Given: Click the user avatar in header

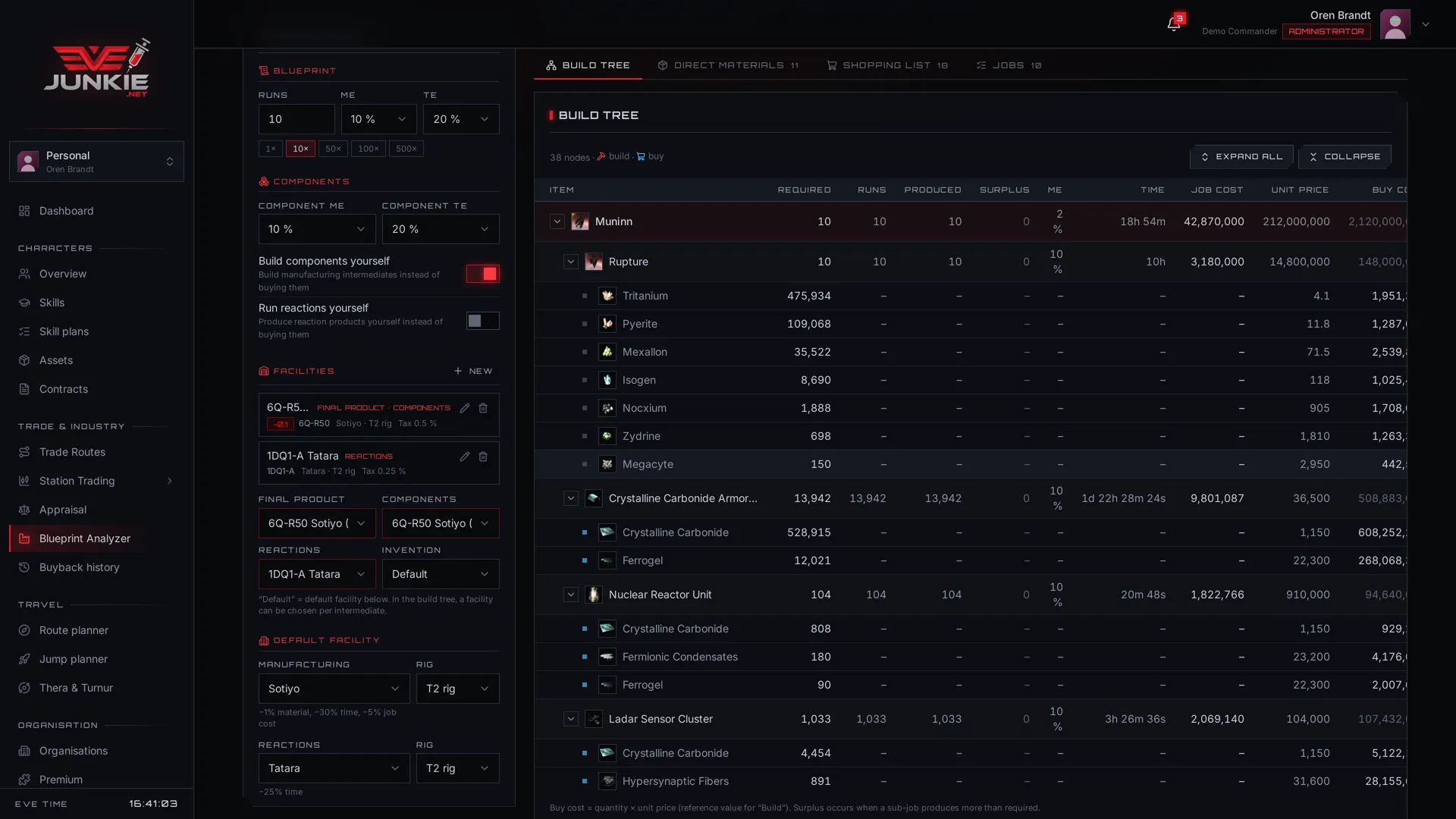Looking at the screenshot, I should click(x=1395, y=24).
